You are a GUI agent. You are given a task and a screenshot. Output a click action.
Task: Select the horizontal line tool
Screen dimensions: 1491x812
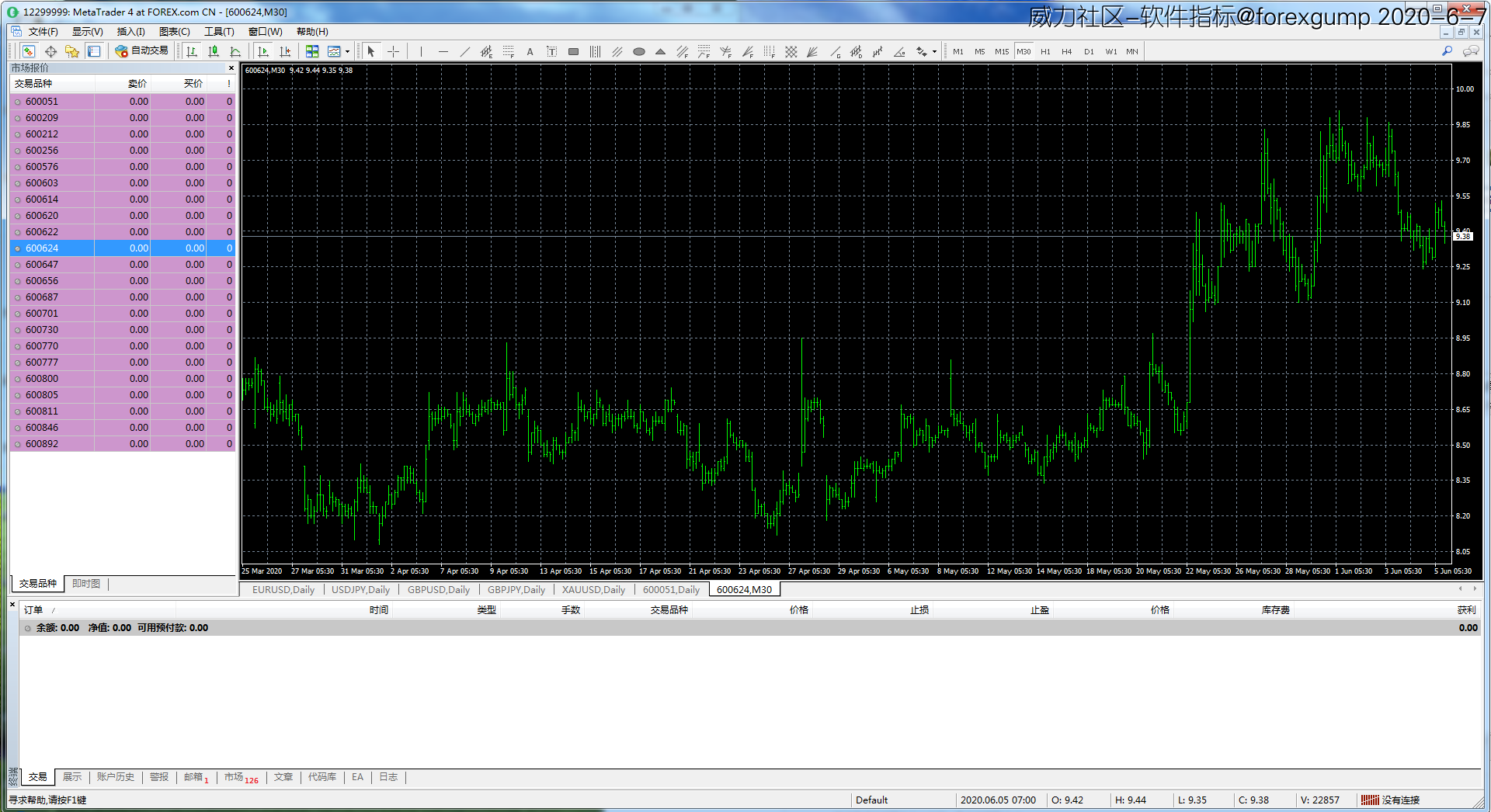tap(443, 51)
